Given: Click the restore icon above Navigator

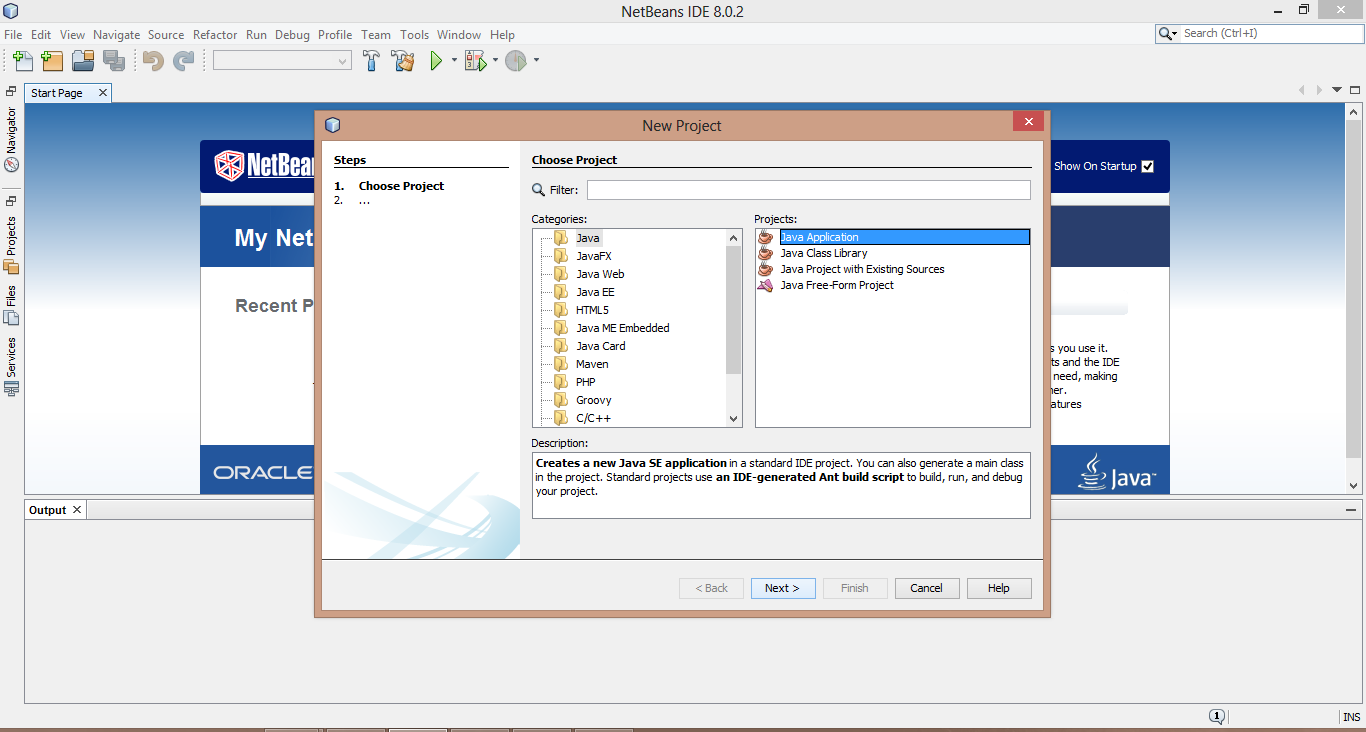Looking at the screenshot, I should click(11, 91).
